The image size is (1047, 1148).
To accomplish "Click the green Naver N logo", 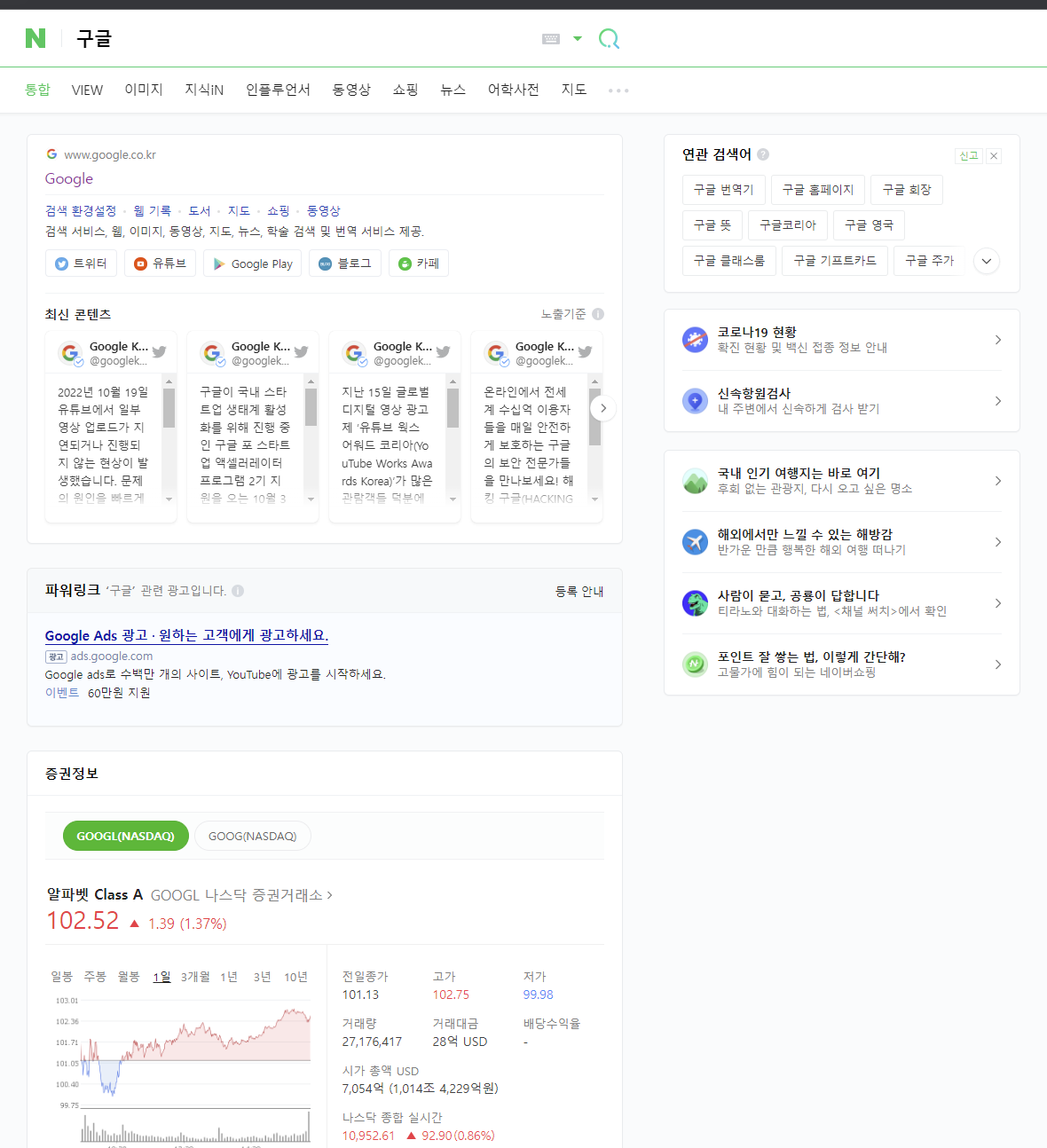I will pos(35,38).
